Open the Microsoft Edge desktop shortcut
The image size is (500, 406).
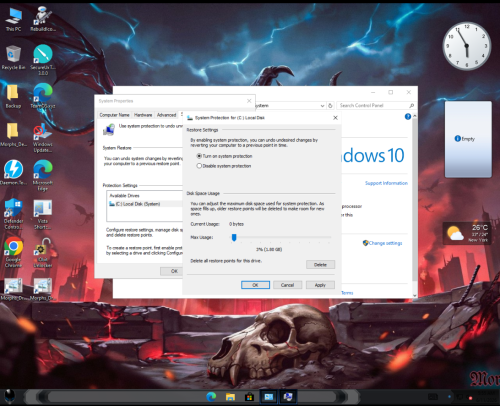click(43, 175)
